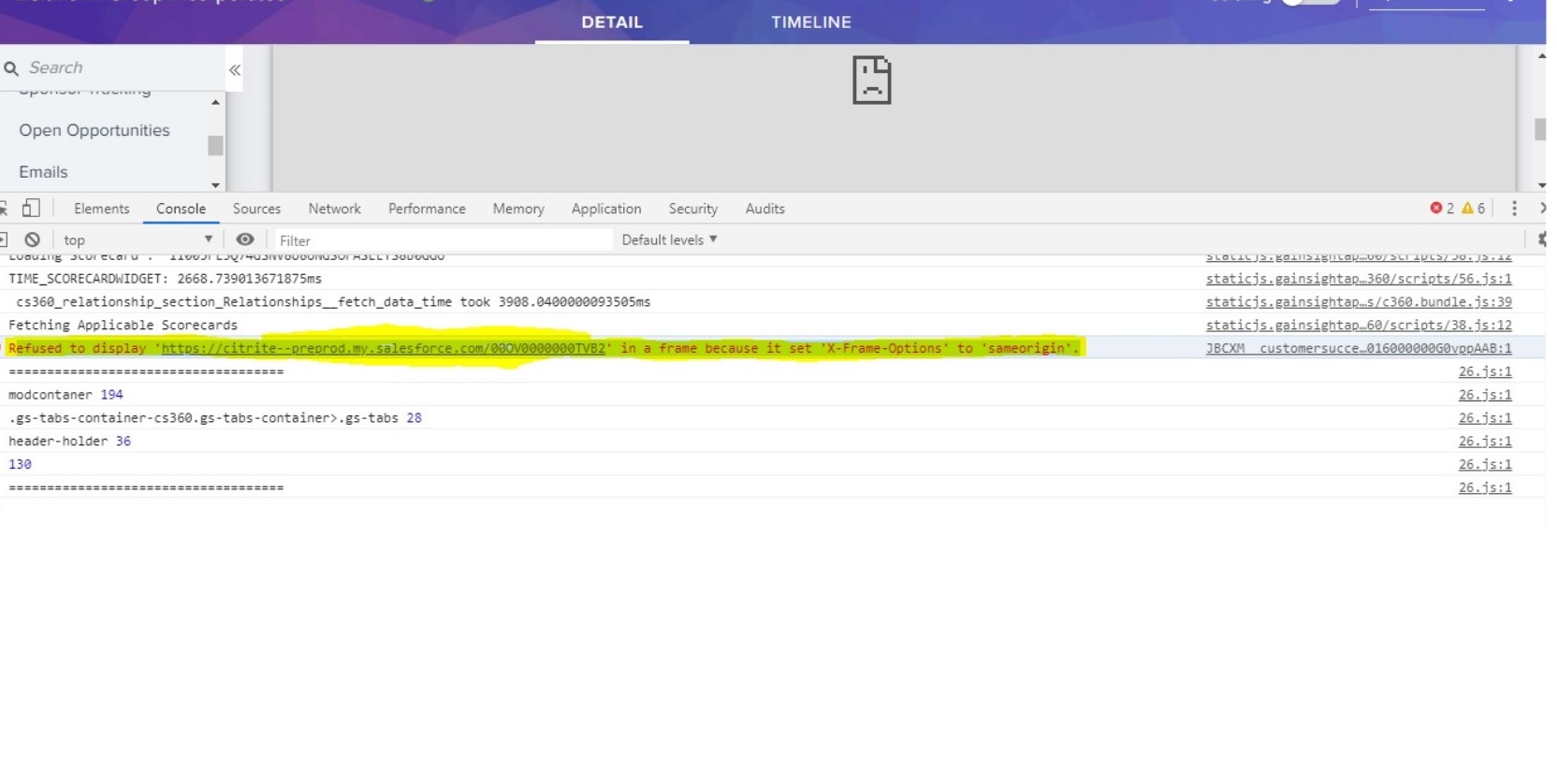Open the Memory tab
Viewport: 1557px width, 784px height.
518,209
